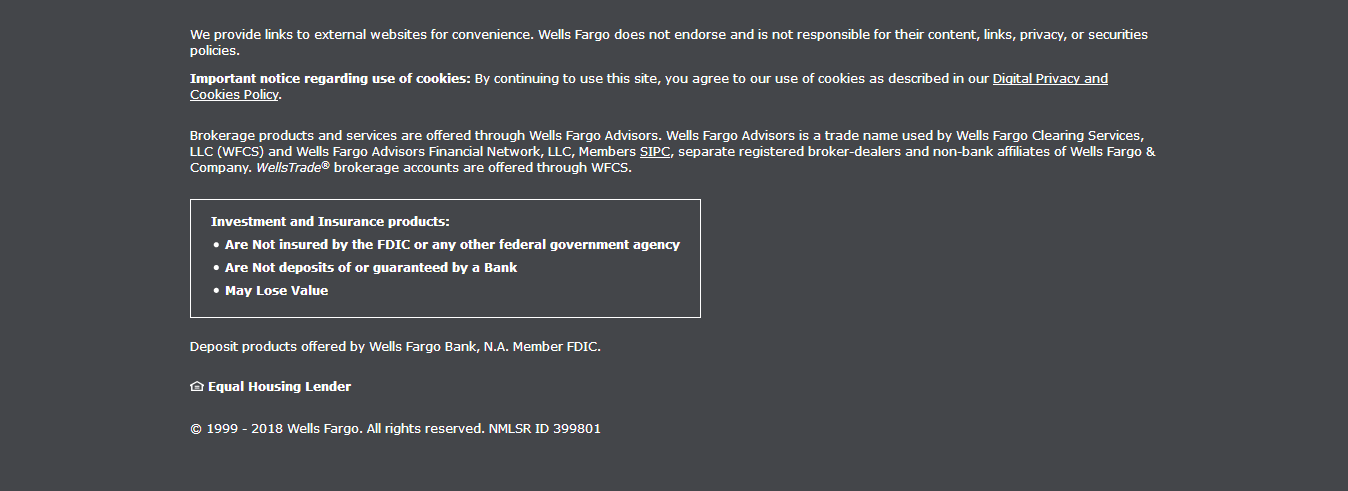Click the NMLSR ID 399801 text

(544, 429)
